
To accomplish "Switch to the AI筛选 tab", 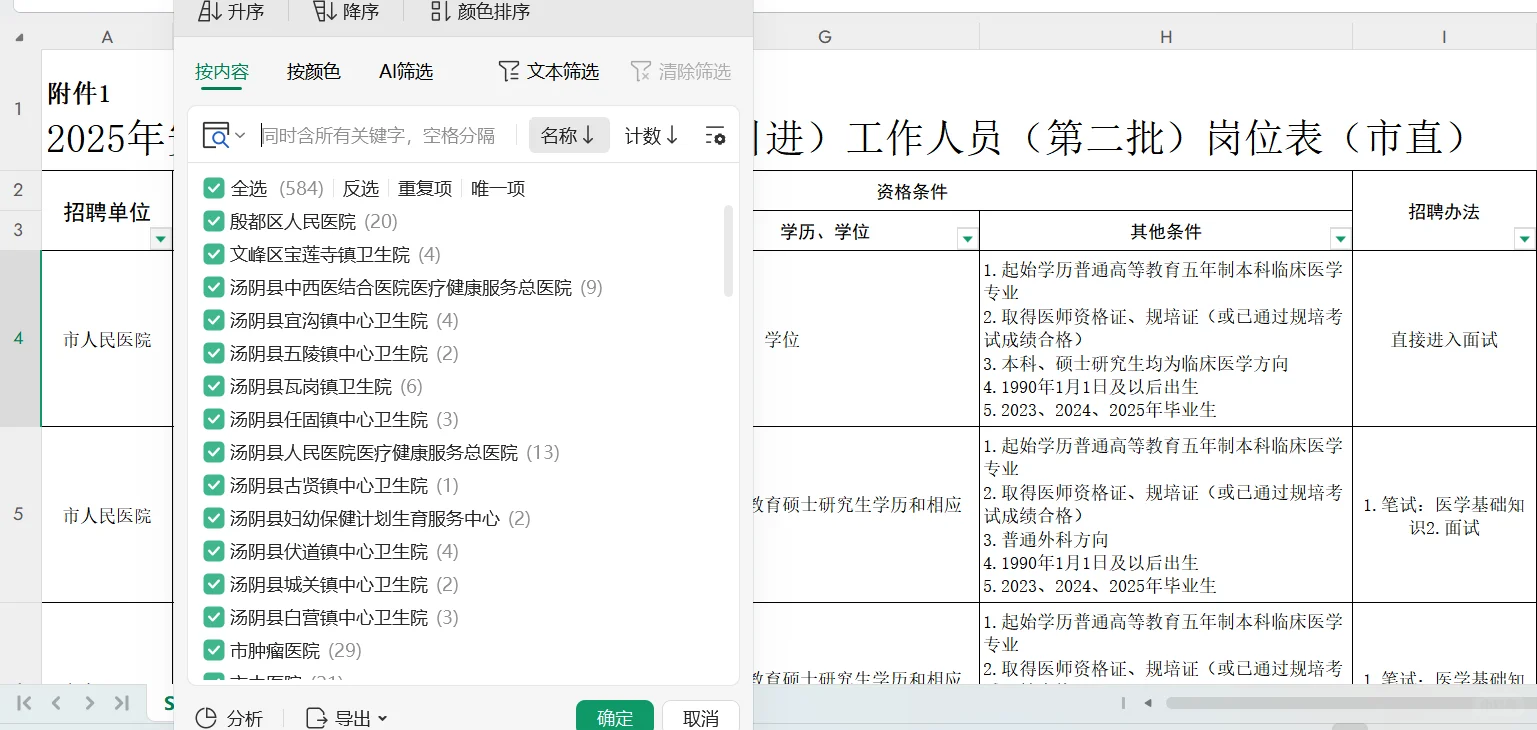I will coord(406,71).
